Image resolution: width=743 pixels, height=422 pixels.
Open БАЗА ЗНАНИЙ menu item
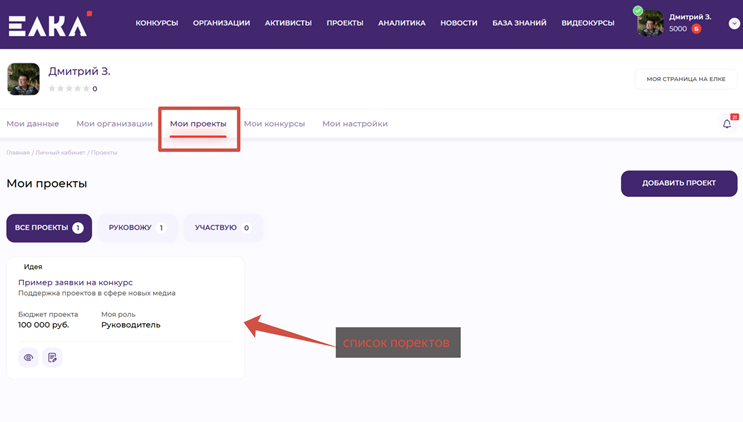[519, 23]
